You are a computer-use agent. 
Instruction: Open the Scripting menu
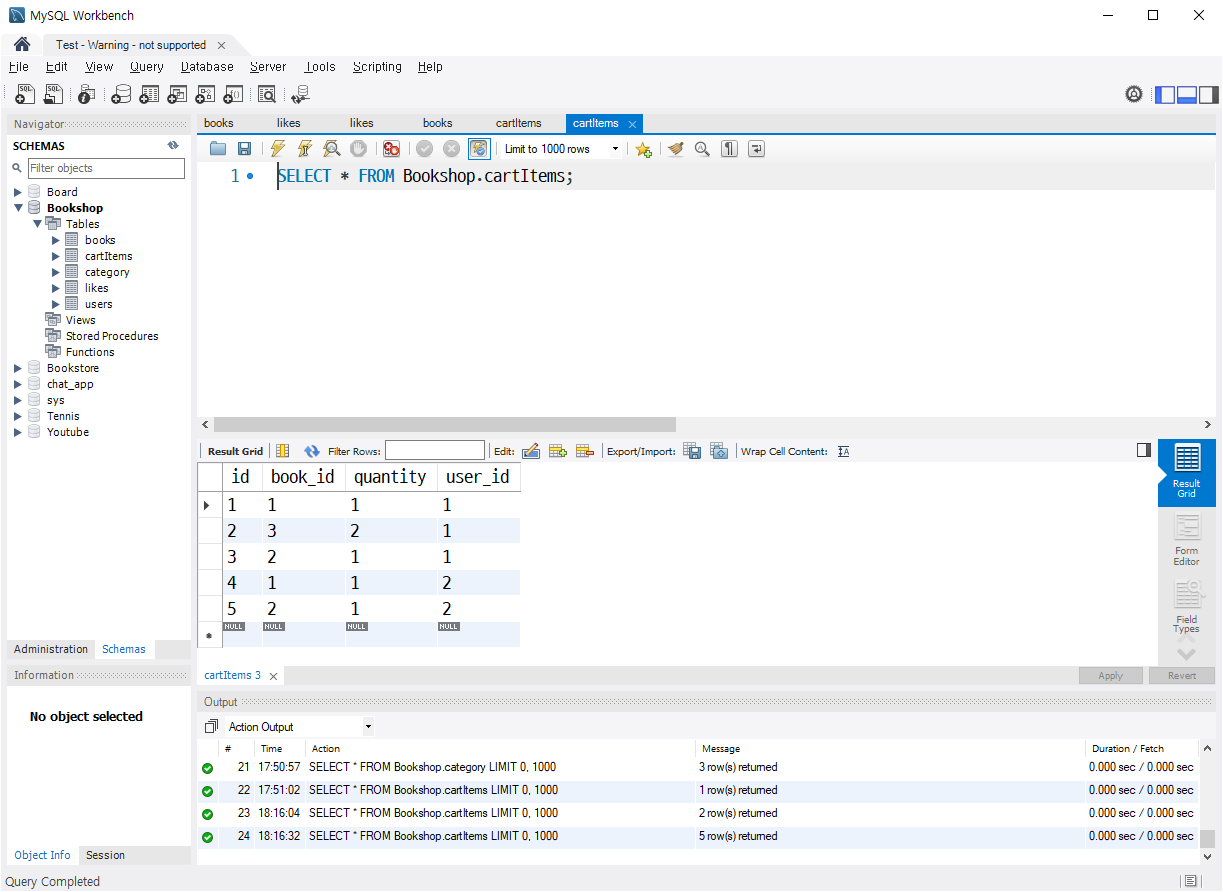pyautogui.click(x=377, y=67)
